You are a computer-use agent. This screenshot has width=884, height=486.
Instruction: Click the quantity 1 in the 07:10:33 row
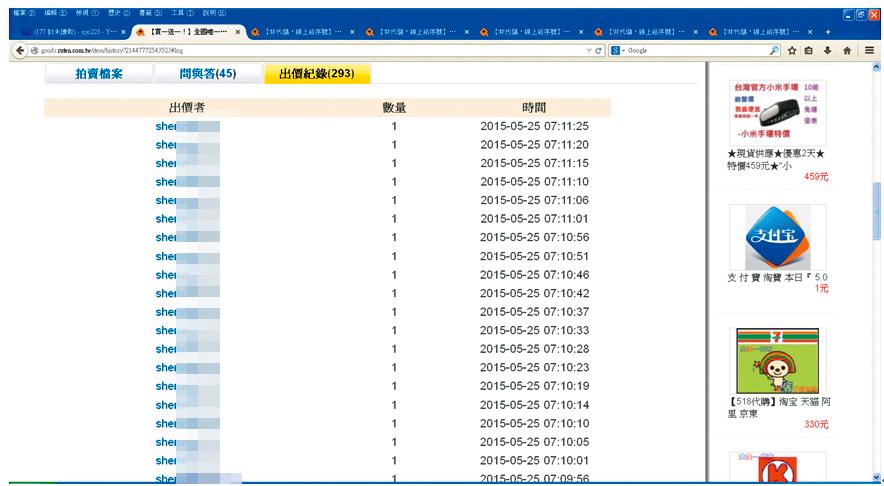click(x=394, y=330)
